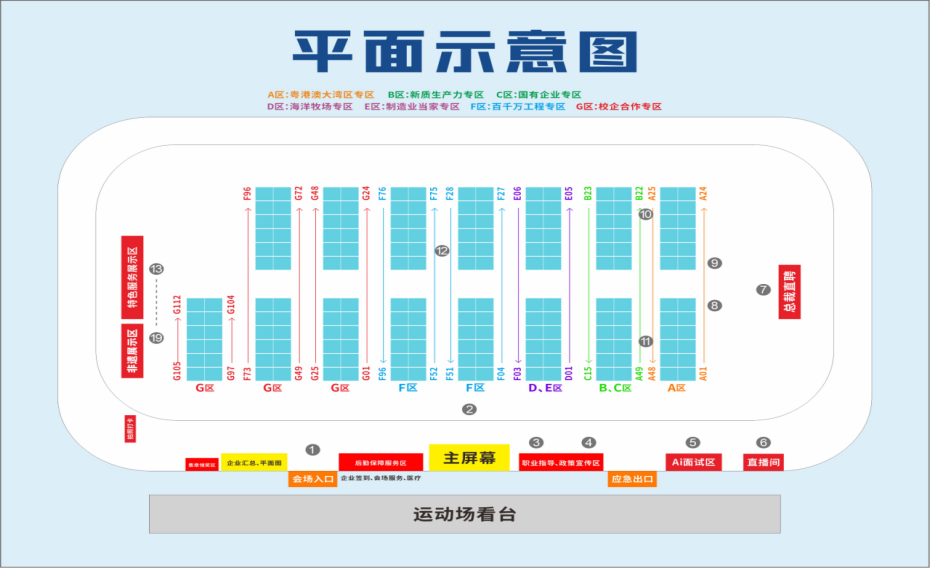Click booth number label F75
This screenshot has height=569, width=931.
(x=433, y=193)
